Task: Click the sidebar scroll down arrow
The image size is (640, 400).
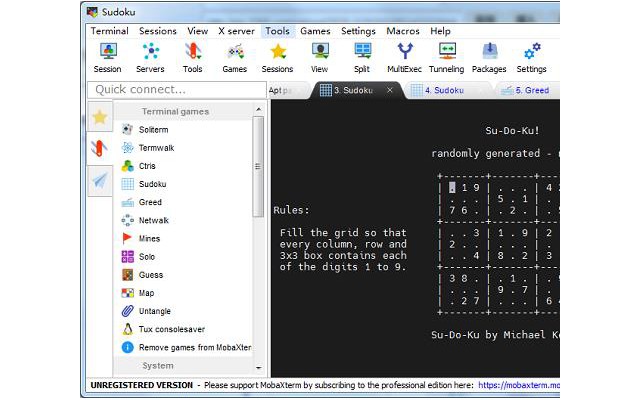Action: click(x=258, y=368)
